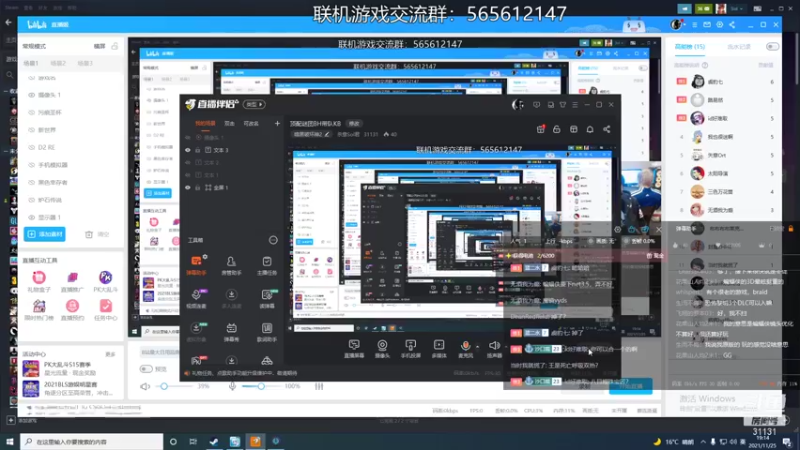Open 主播任务 tool in 直播伴侣 toolbox
The width and height of the screenshot is (800, 450).
[x=267, y=265]
